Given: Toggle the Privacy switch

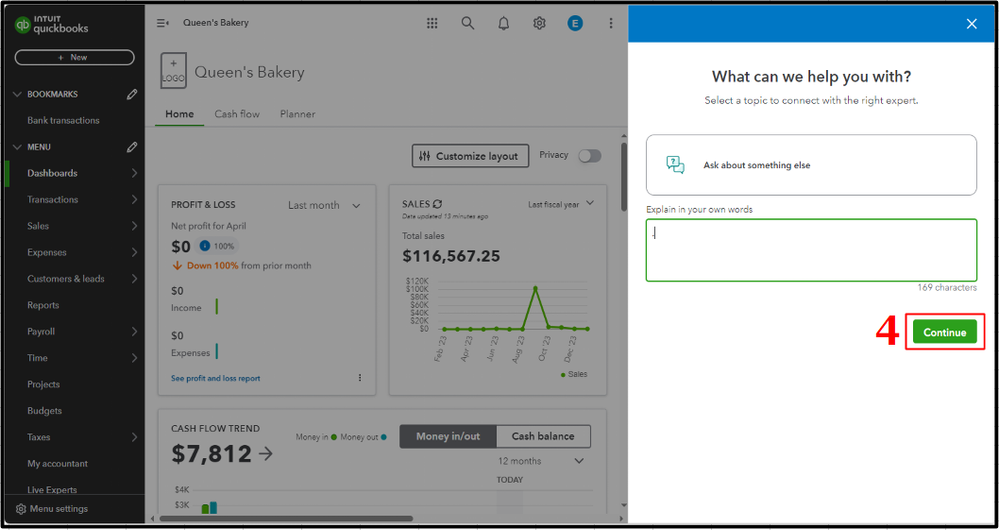Looking at the screenshot, I should pyautogui.click(x=589, y=156).
